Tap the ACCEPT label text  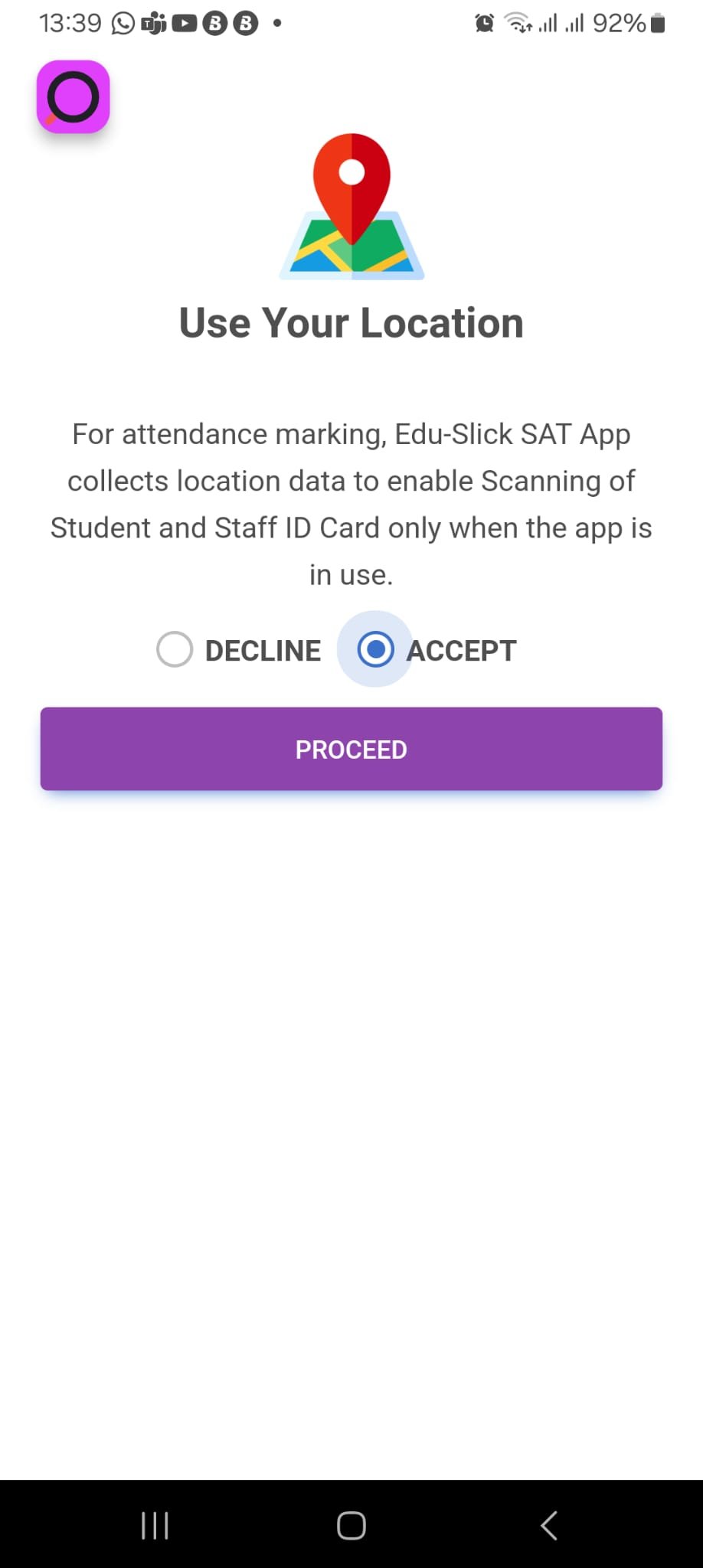462,651
